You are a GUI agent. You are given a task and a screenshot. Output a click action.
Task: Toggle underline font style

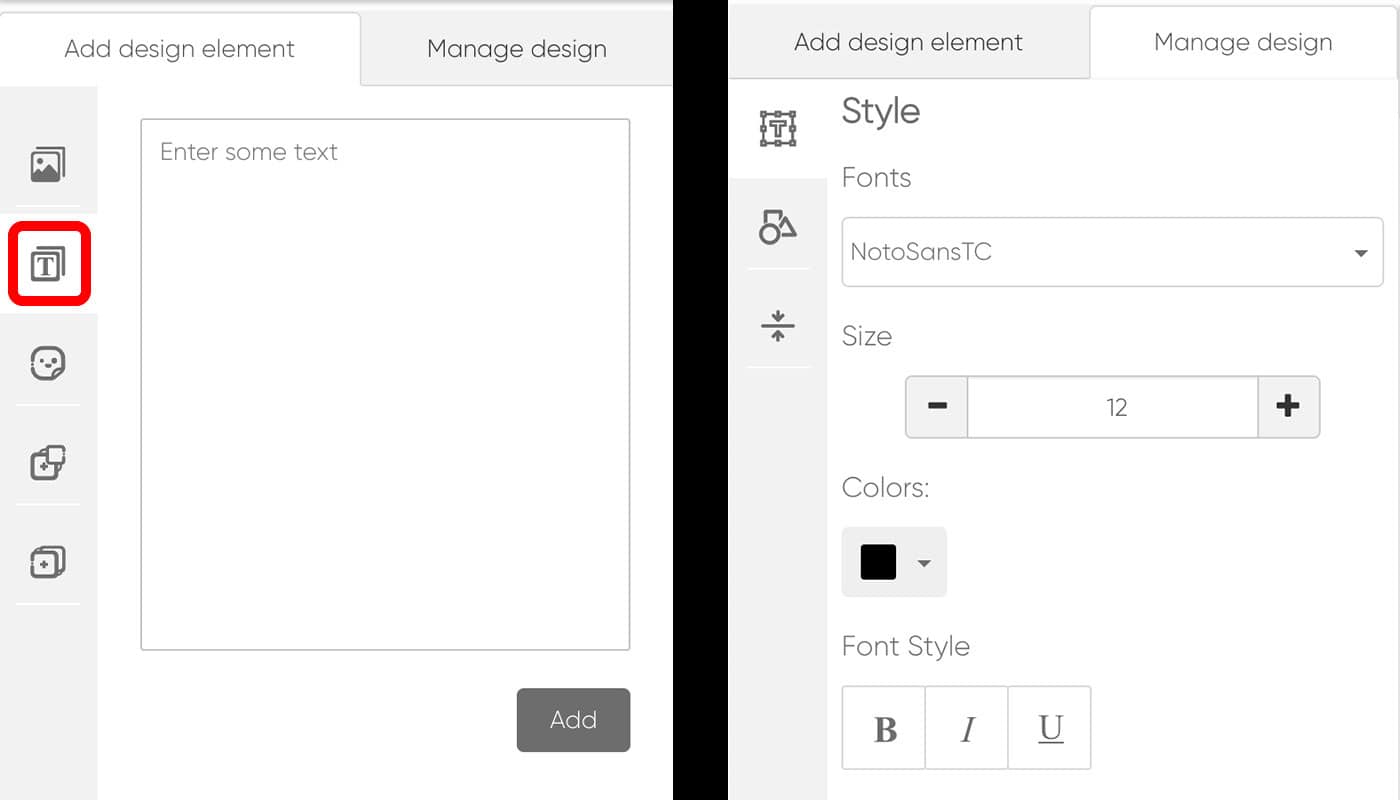click(1049, 728)
